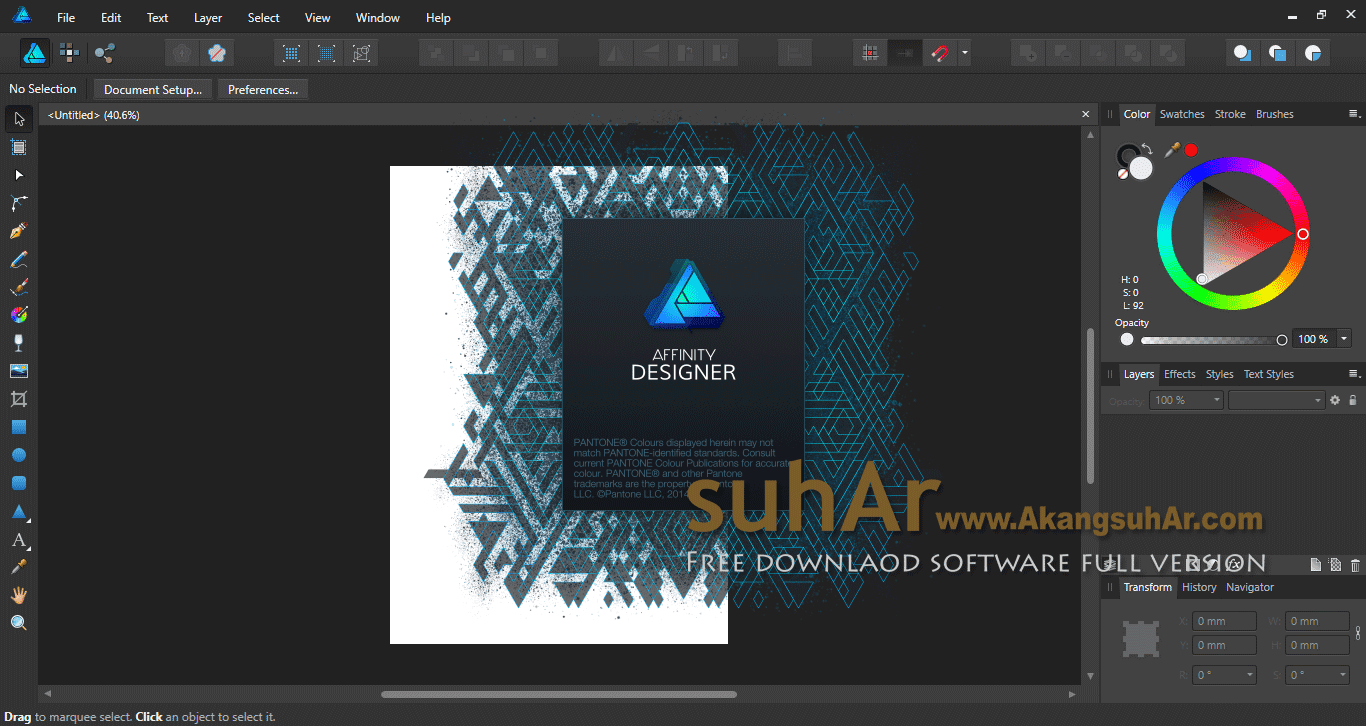Open layer settings gear icon

tap(1334, 400)
